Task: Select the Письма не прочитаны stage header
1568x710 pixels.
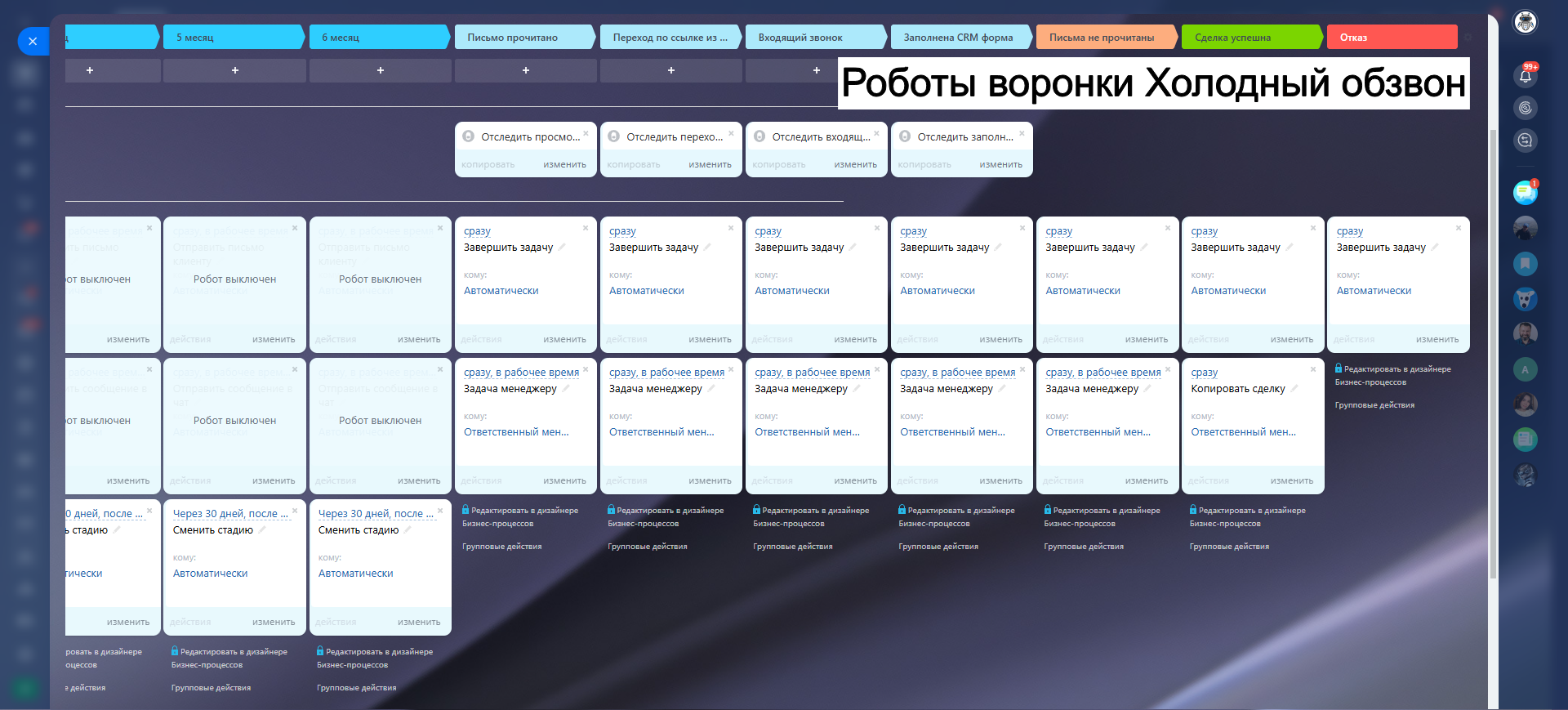Action: 1107,37
